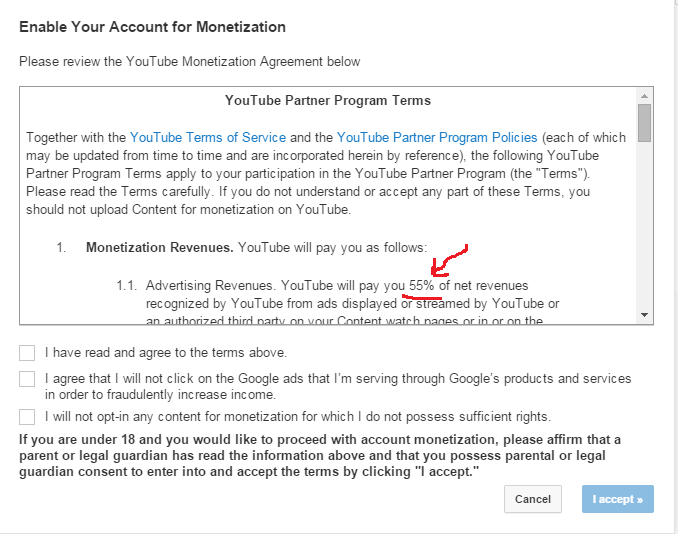Click the 'Advertising Revenues' clause 1.1 text
Screen dimensions: 678x534
207,286
